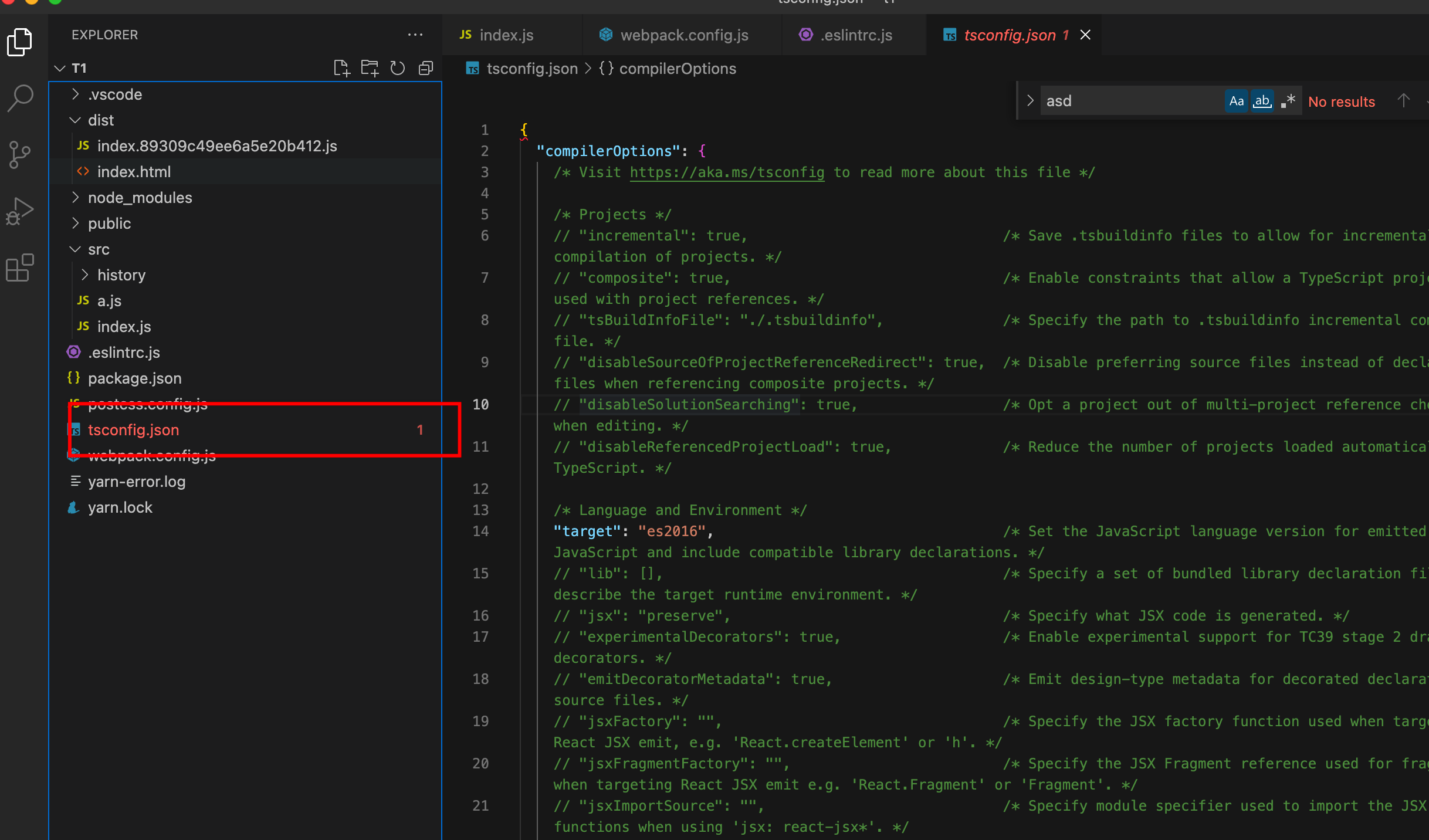1429x840 pixels.
Task: Click the error count badge beside tsconfig.json
Action: (420, 429)
